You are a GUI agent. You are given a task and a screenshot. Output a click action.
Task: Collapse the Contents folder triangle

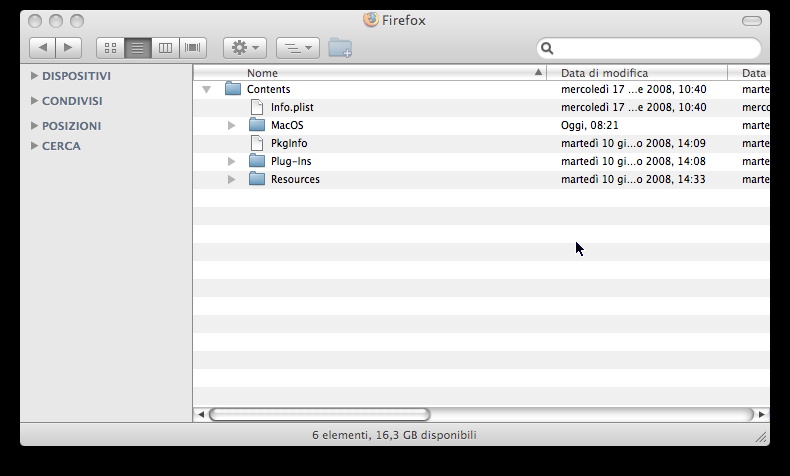(206, 89)
